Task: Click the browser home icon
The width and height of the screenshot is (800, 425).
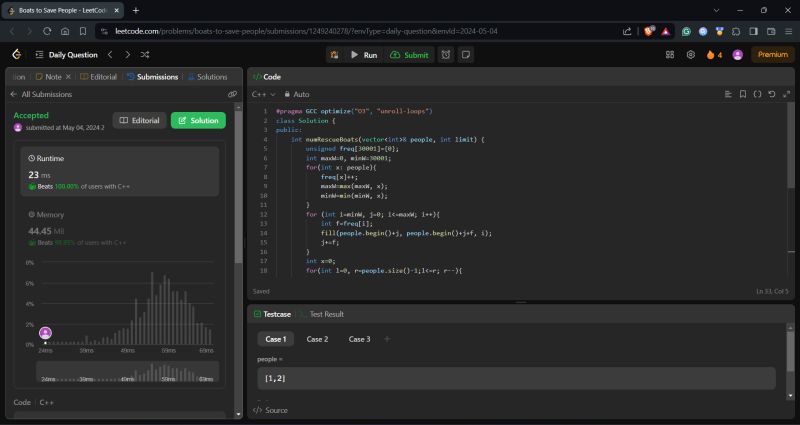Action: tap(65, 31)
